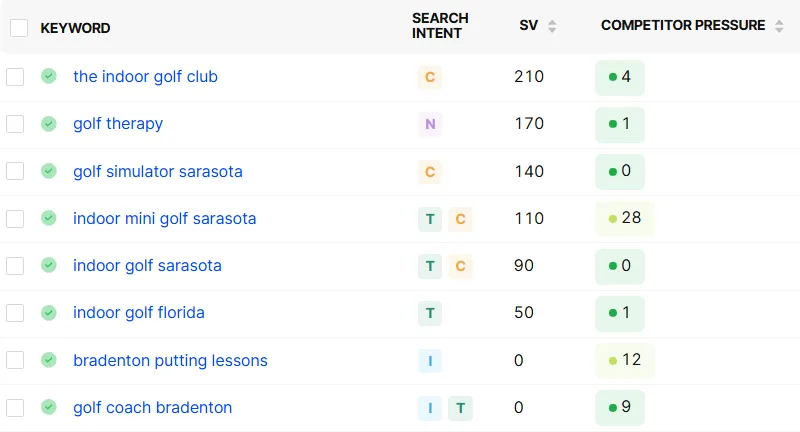Open the bradenton putting lessons keyword link
This screenshot has width=800, height=432.
(170, 360)
